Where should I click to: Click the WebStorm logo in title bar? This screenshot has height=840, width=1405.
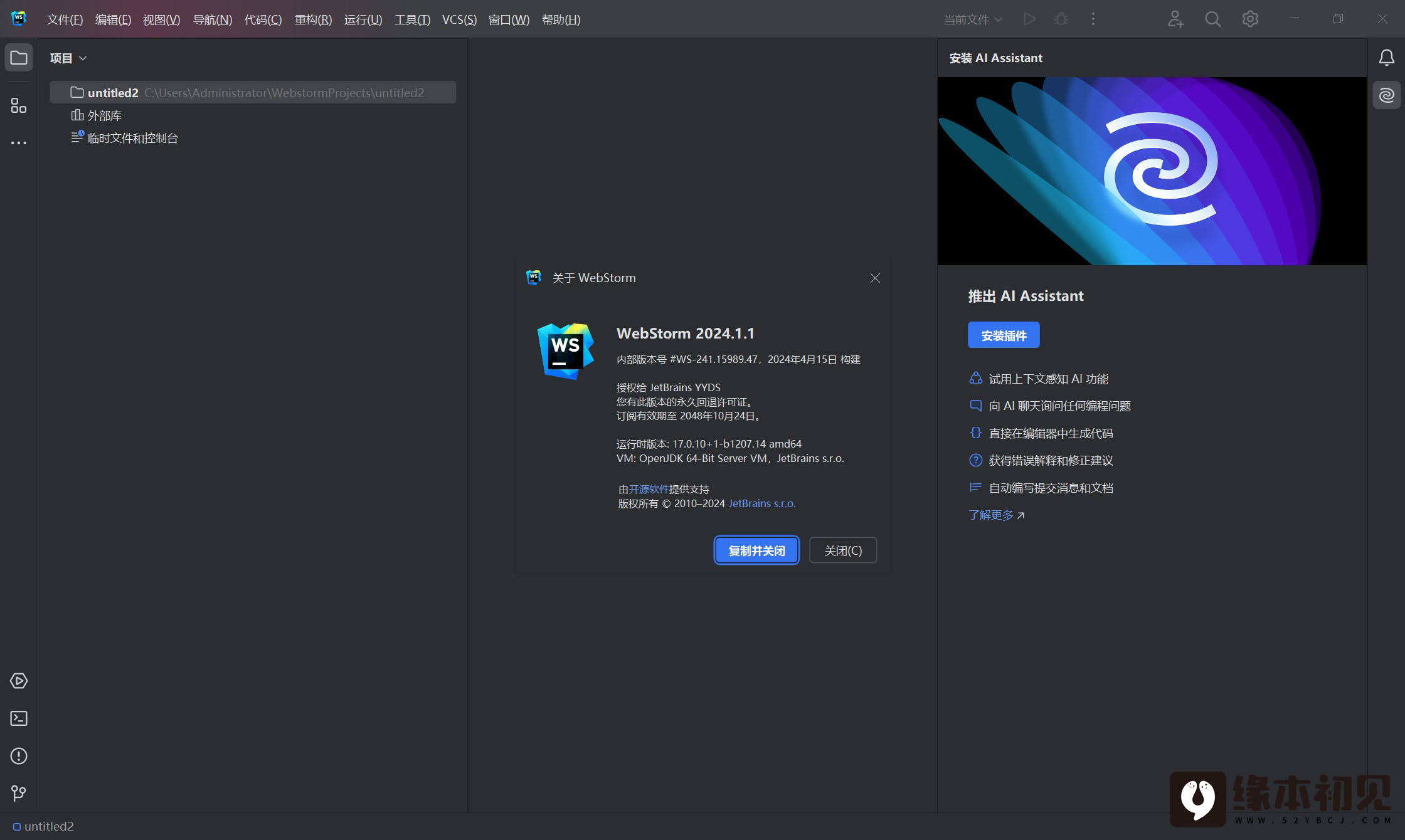pyautogui.click(x=19, y=19)
